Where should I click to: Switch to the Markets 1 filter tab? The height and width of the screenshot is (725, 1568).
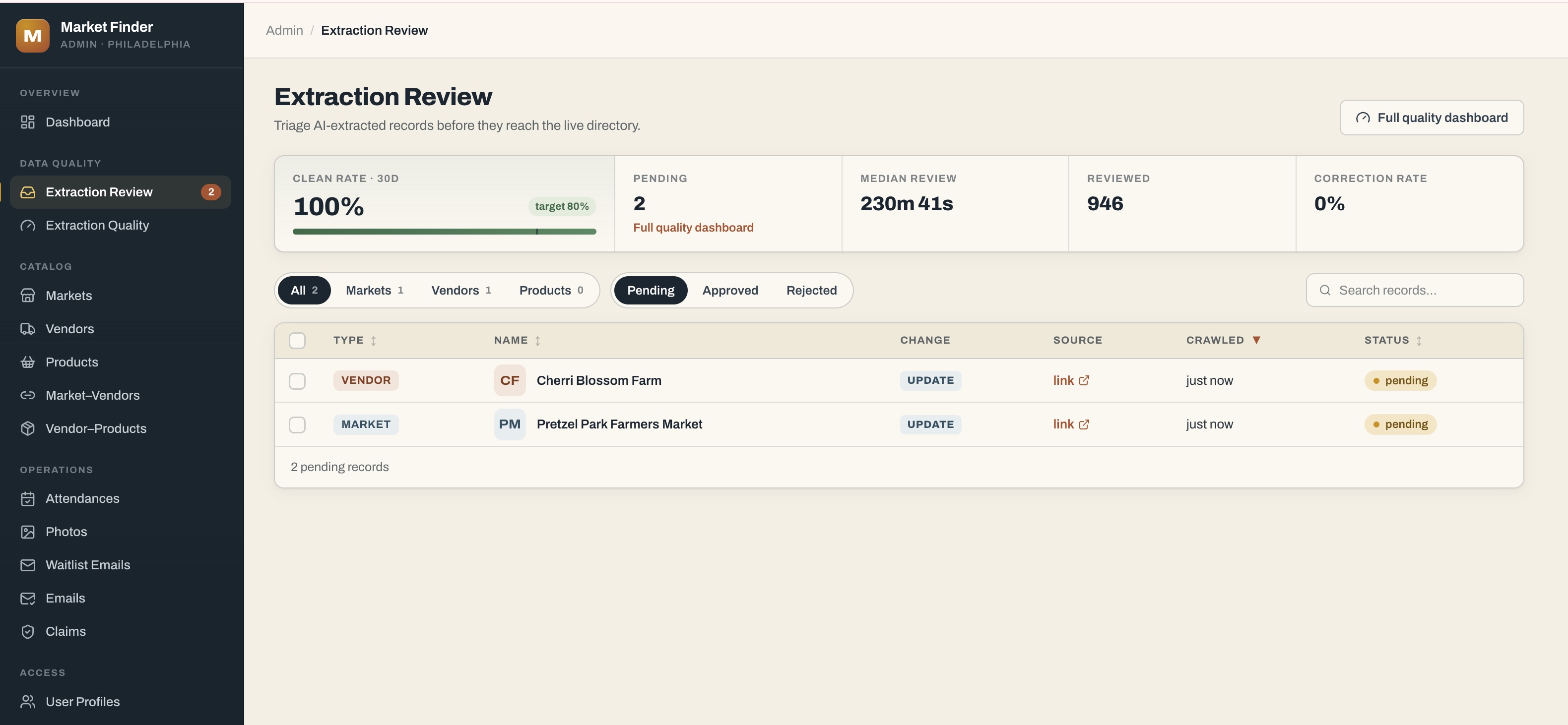point(374,291)
